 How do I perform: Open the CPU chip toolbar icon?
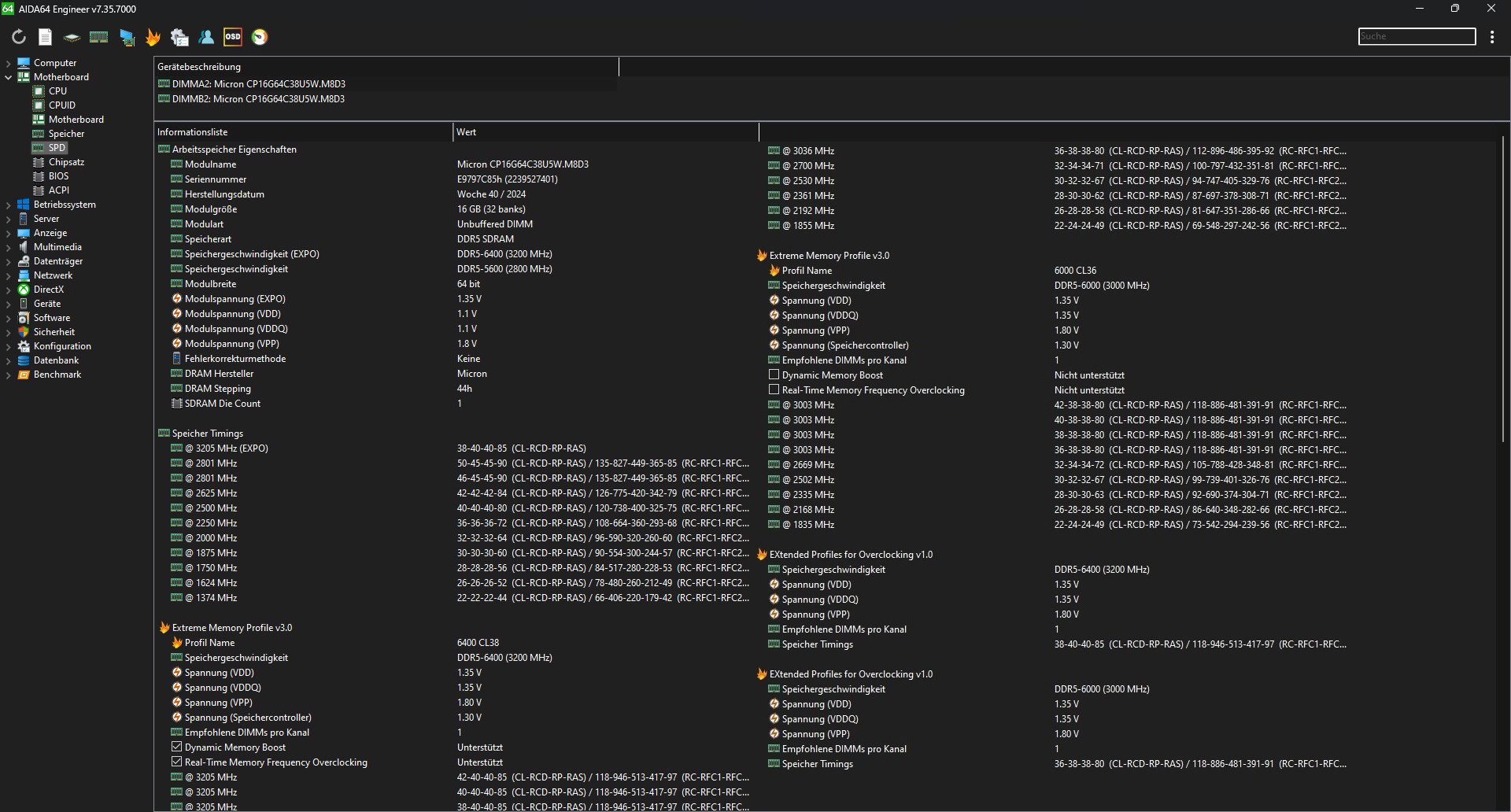tap(72, 37)
